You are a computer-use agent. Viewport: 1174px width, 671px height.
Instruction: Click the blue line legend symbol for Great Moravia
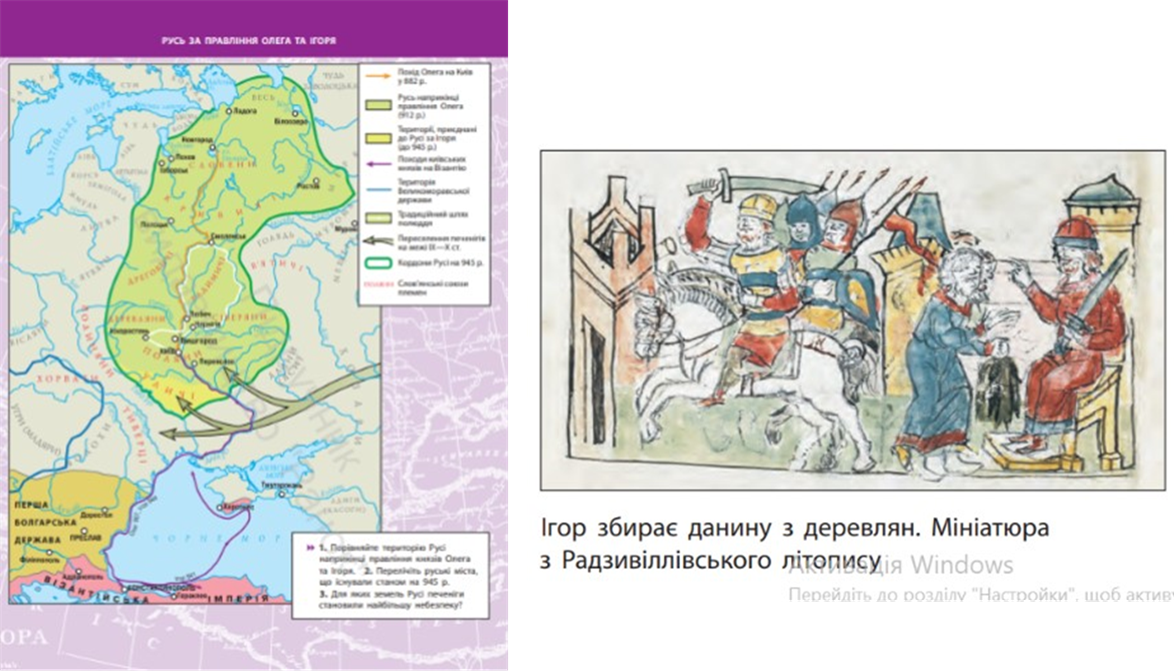pyautogui.click(x=378, y=190)
